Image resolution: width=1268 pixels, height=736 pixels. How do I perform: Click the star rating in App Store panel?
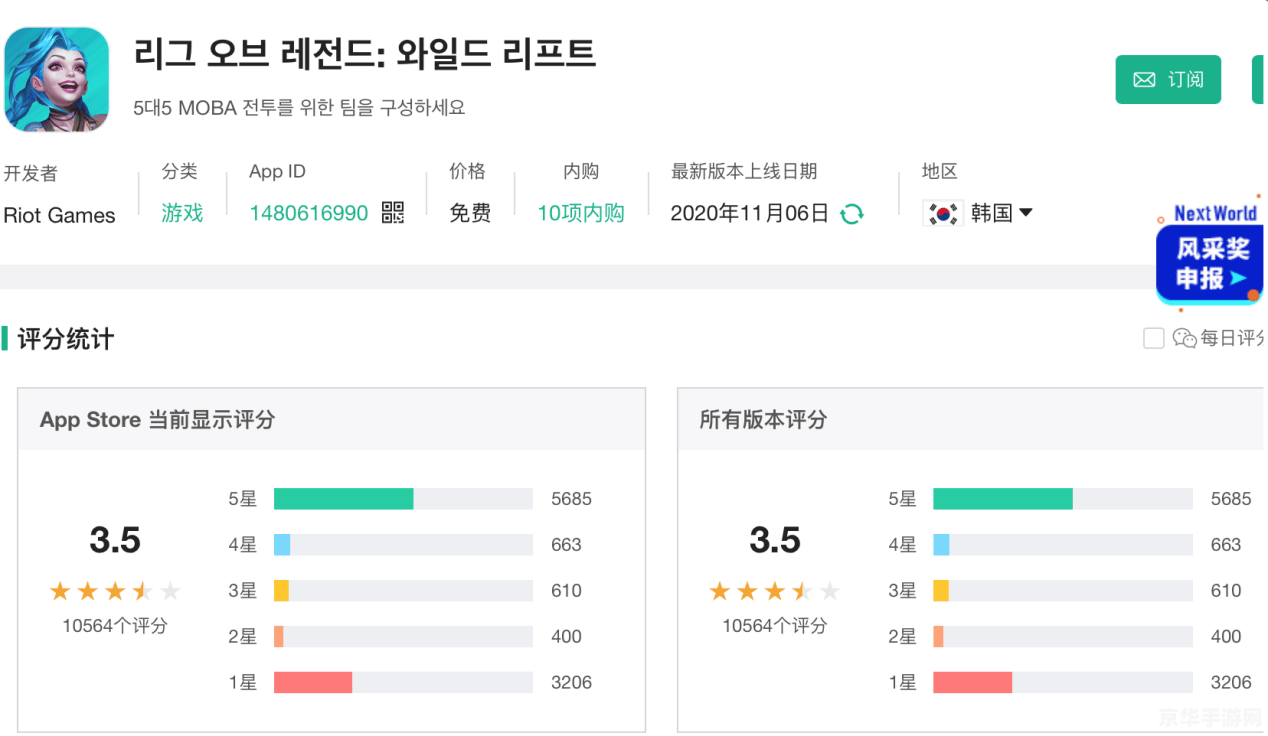(115, 591)
